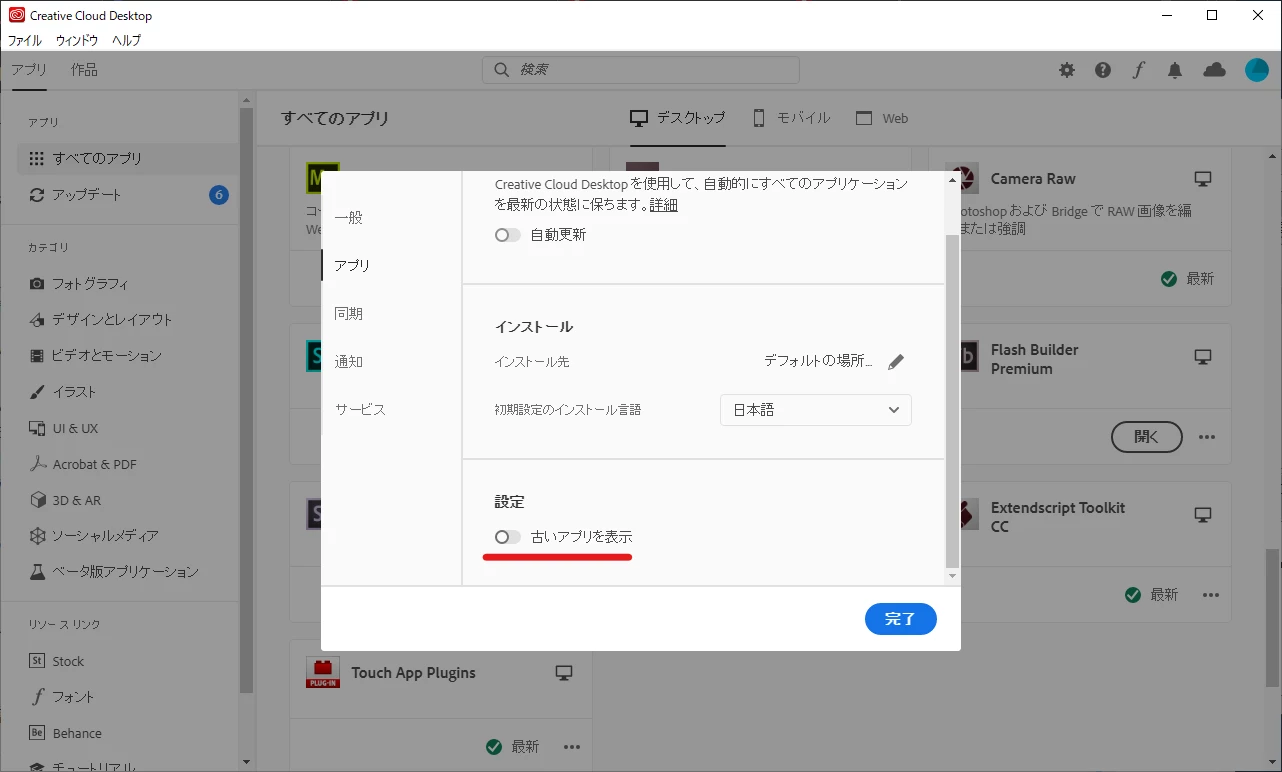The image size is (1282, 772).
Task: Click デフォルトの場所 install location text
Action: click(818, 361)
